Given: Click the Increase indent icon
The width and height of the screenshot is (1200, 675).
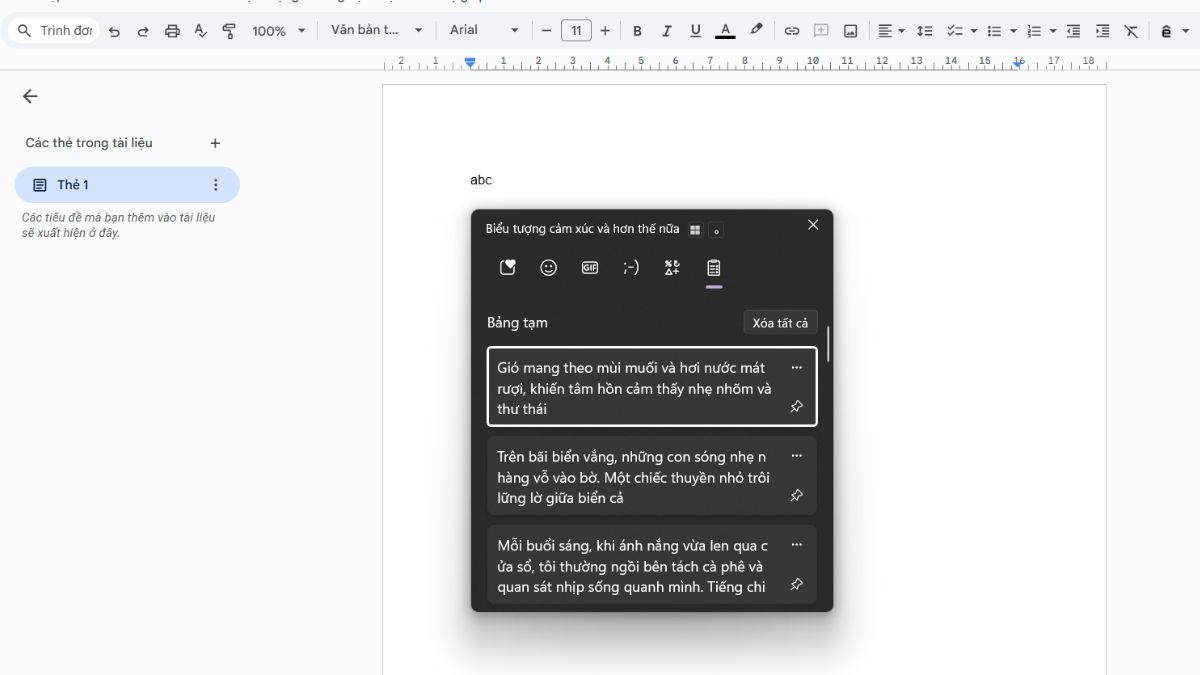Looking at the screenshot, I should (1103, 31).
